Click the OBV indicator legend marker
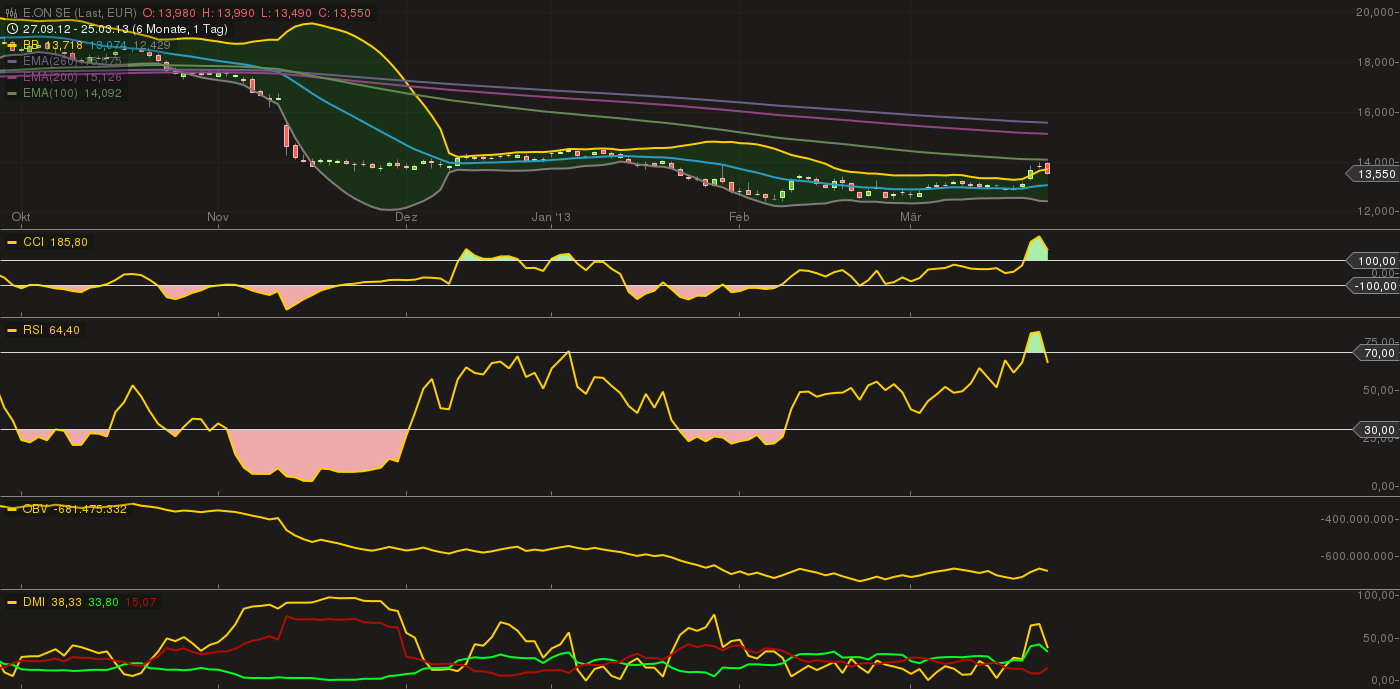1400x689 pixels. pos(12,509)
